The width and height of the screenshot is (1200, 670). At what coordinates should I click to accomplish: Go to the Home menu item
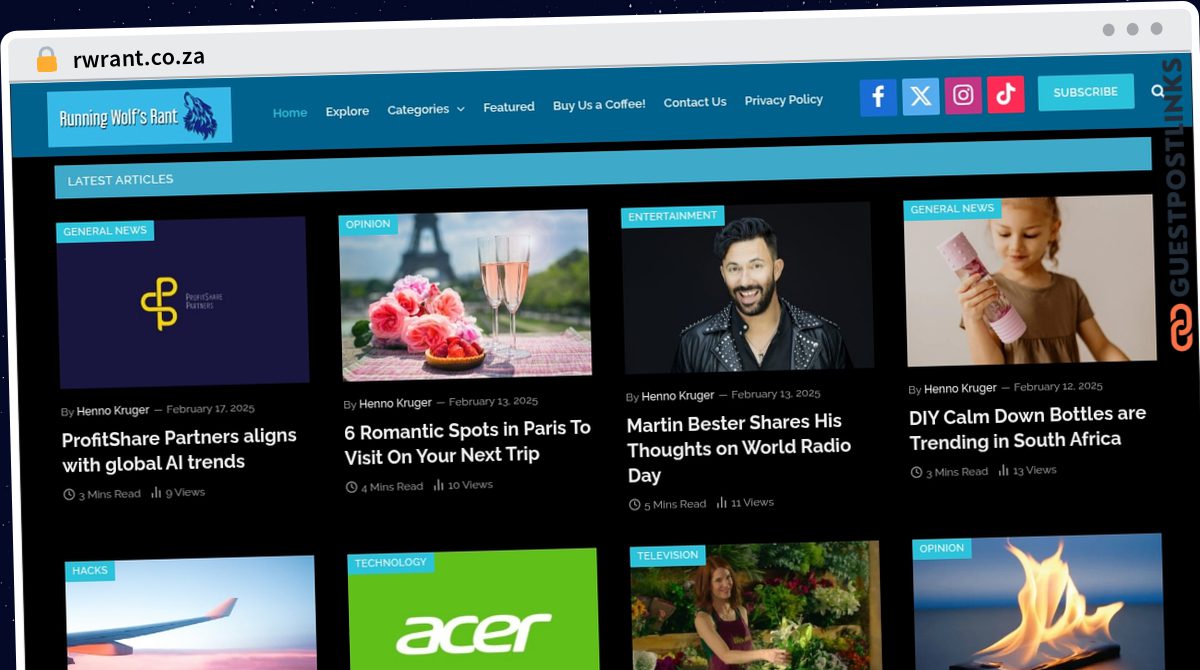point(290,112)
